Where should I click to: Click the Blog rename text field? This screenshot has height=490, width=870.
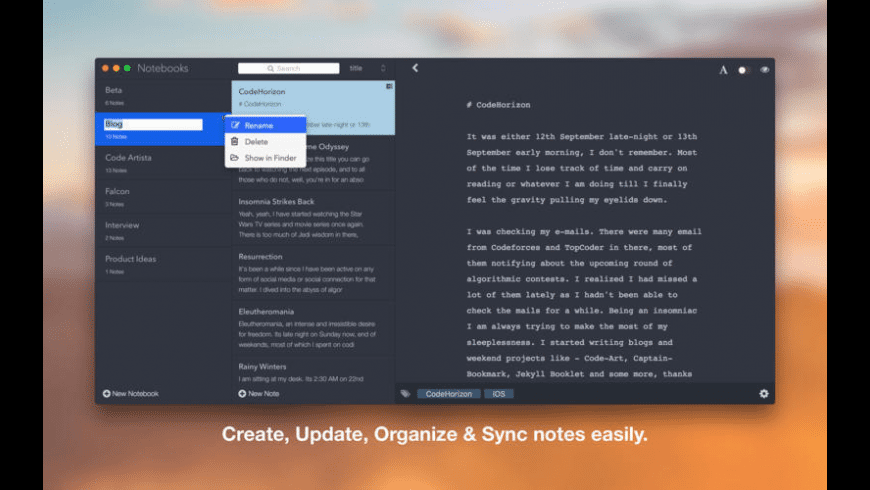(153, 124)
